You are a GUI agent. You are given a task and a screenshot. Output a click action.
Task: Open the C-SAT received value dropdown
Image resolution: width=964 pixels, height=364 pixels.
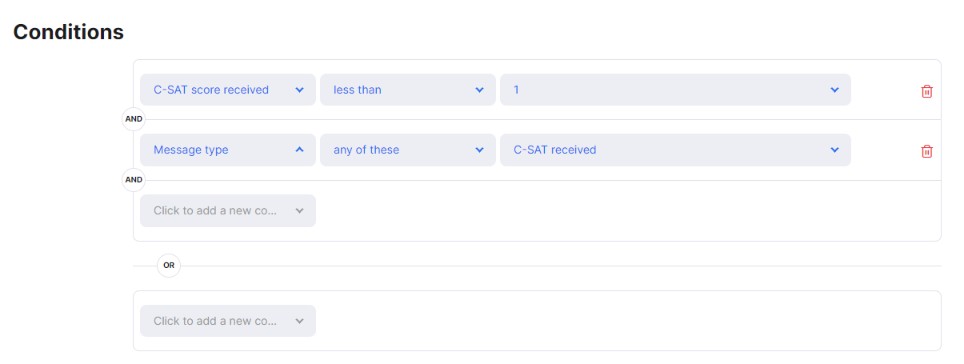pos(675,150)
